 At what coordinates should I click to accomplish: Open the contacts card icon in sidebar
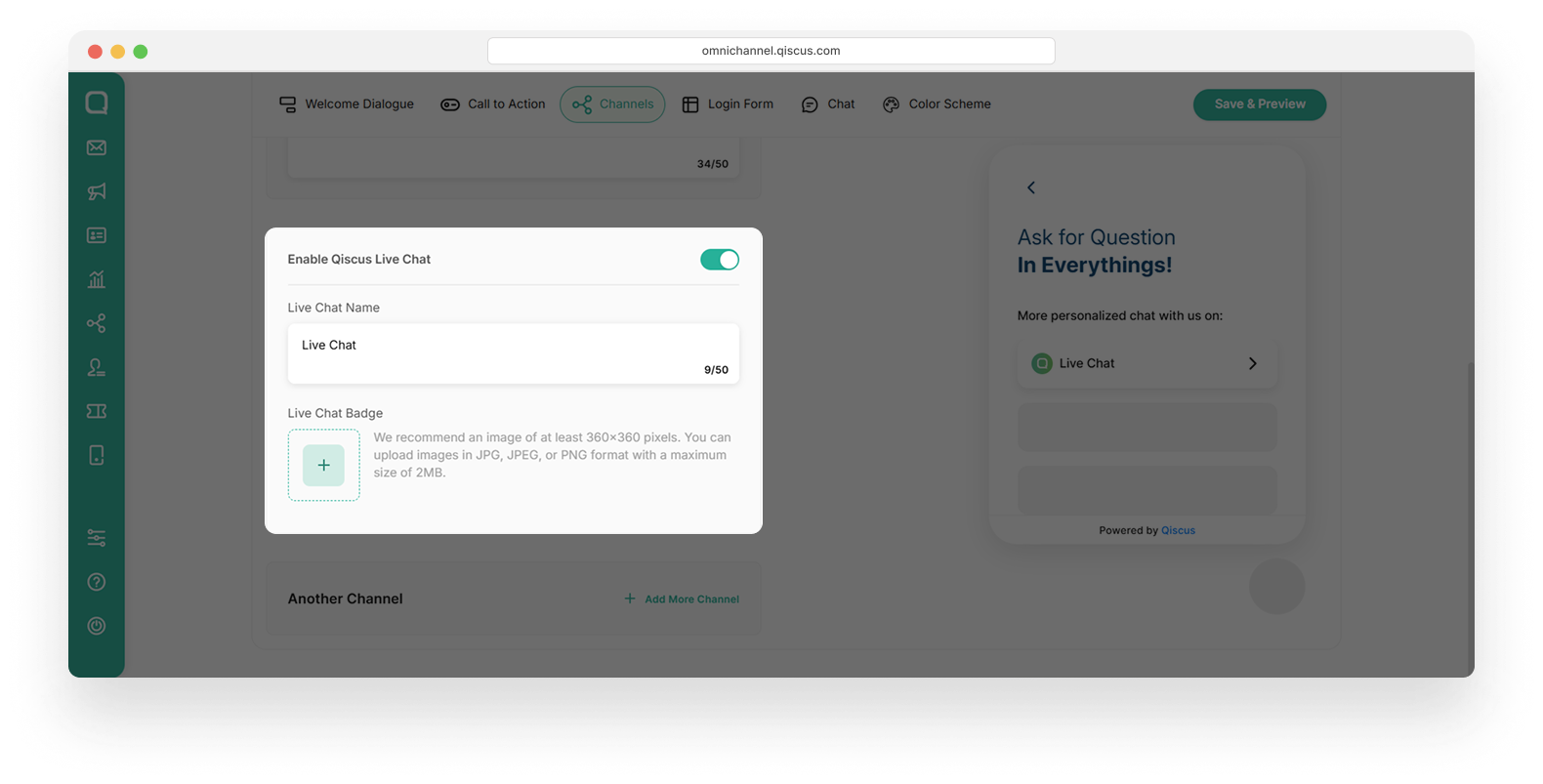(96, 235)
